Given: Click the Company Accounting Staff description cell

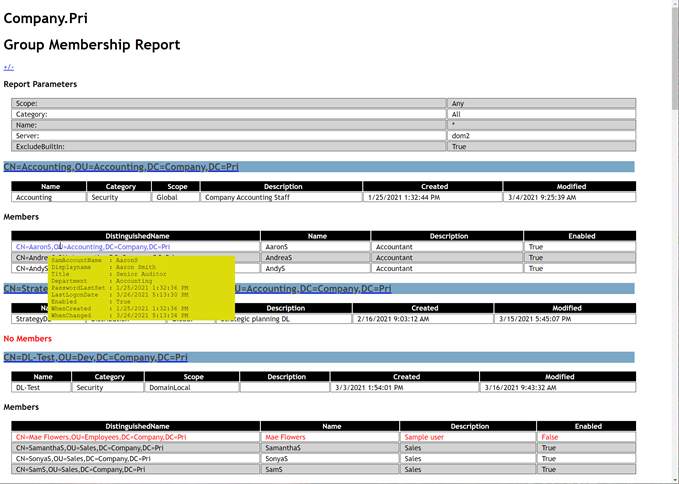Looking at the screenshot, I should pos(281,197).
